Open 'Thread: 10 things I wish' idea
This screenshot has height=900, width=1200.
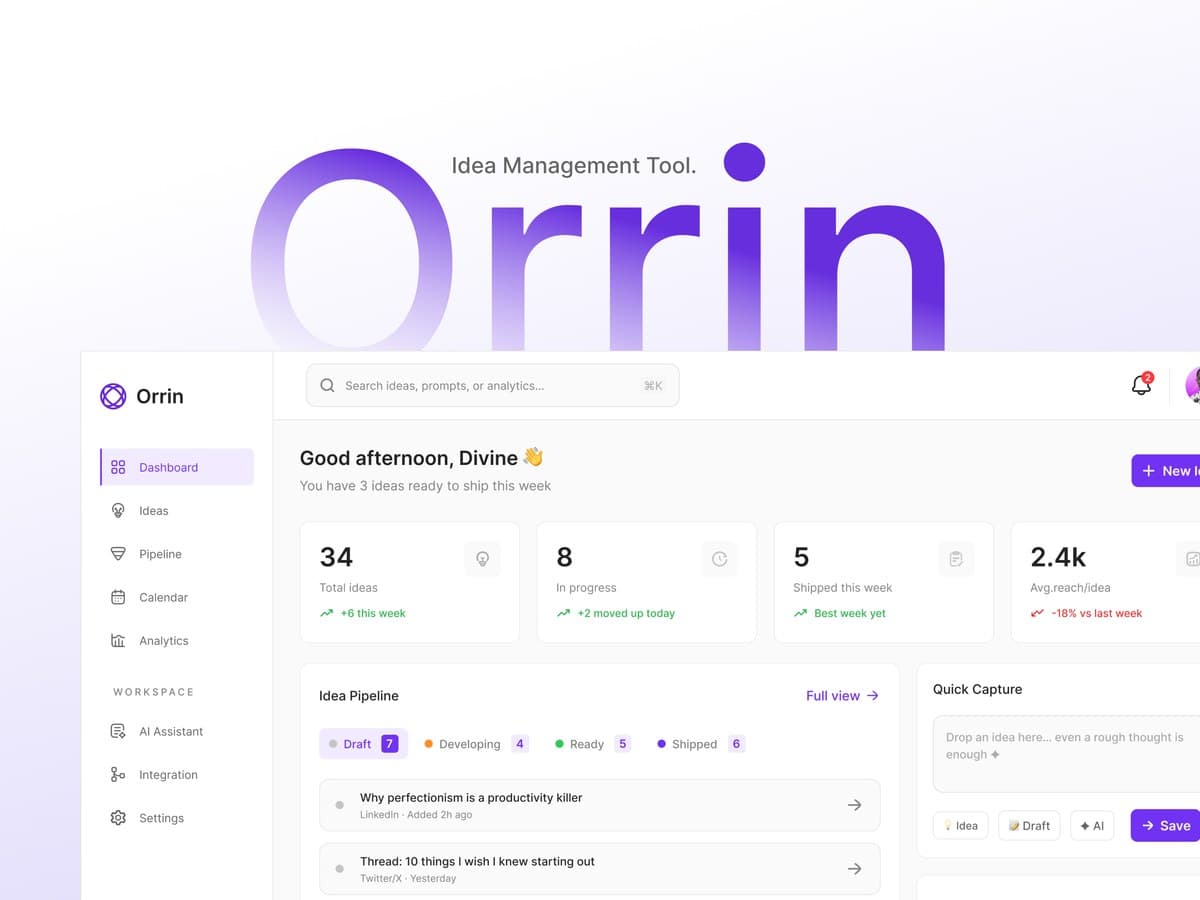coord(600,869)
